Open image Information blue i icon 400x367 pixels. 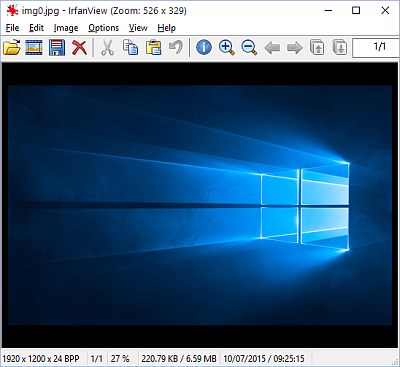[204, 47]
